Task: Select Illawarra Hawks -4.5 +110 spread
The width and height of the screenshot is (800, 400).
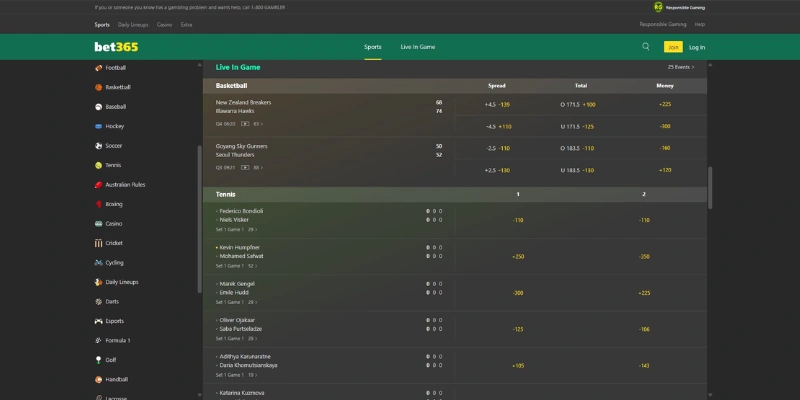Action: (x=497, y=127)
